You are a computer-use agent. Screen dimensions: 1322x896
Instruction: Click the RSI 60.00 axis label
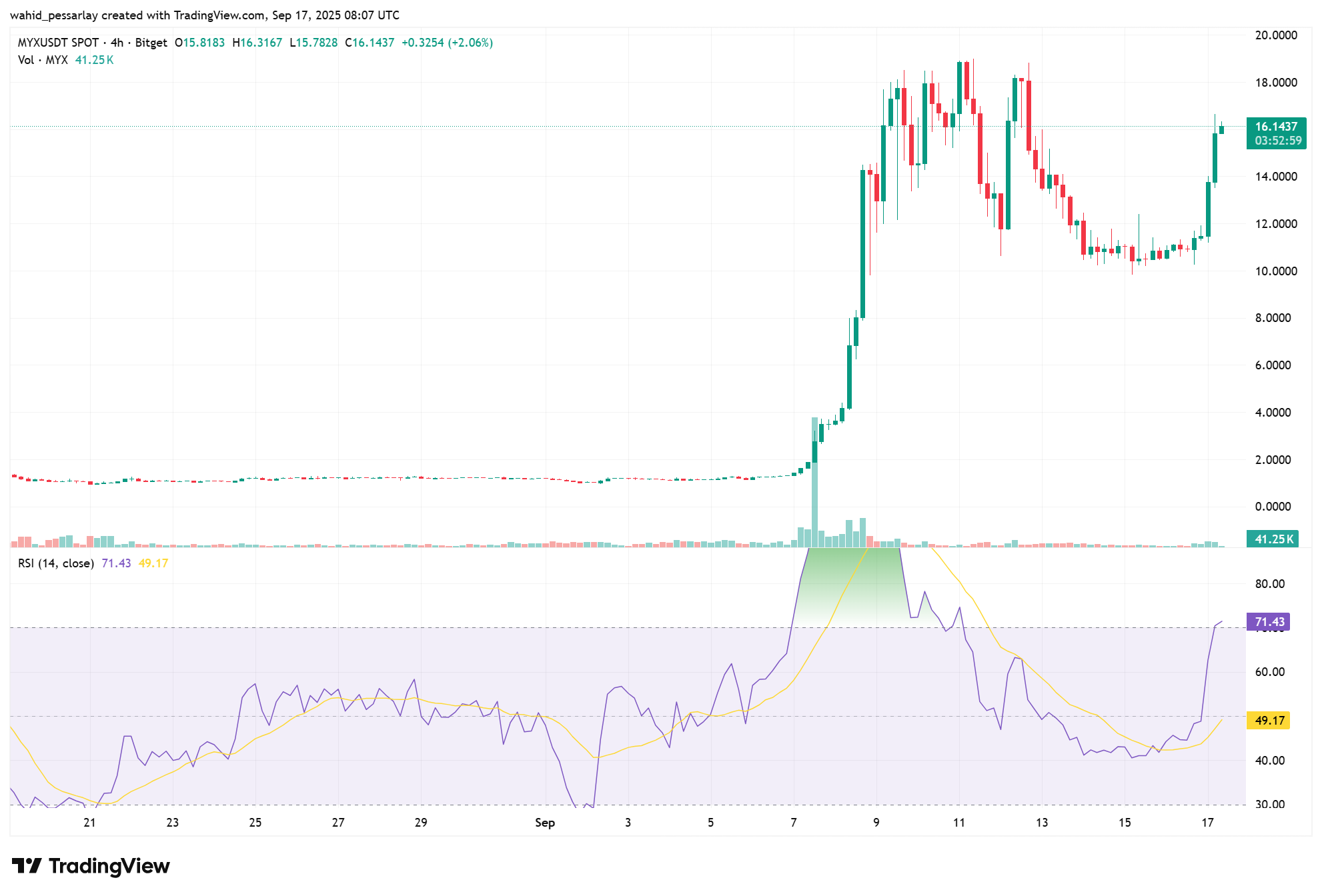pos(1269,672)
